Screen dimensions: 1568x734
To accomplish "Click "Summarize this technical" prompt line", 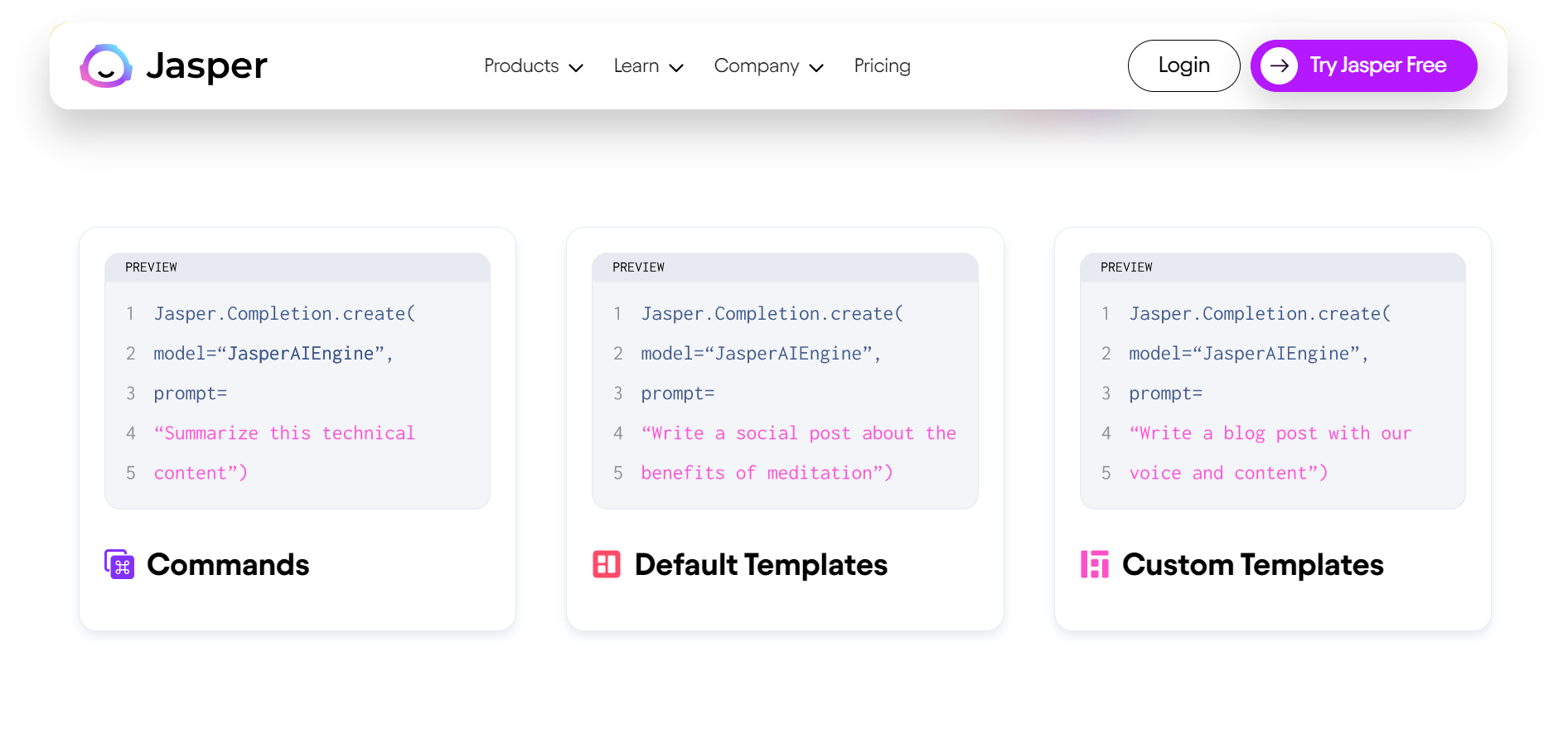I will point(284,433).
